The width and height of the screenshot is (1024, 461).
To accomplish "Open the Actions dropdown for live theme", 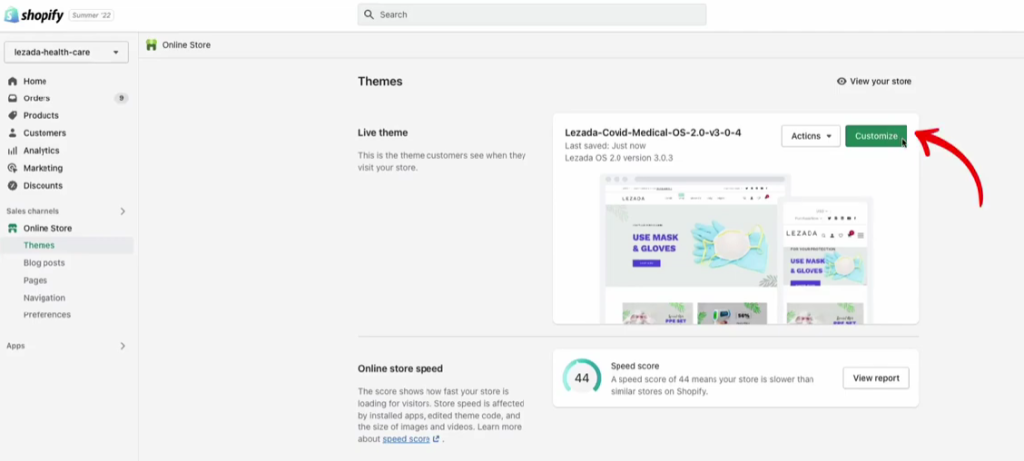I will pos(810,136).
